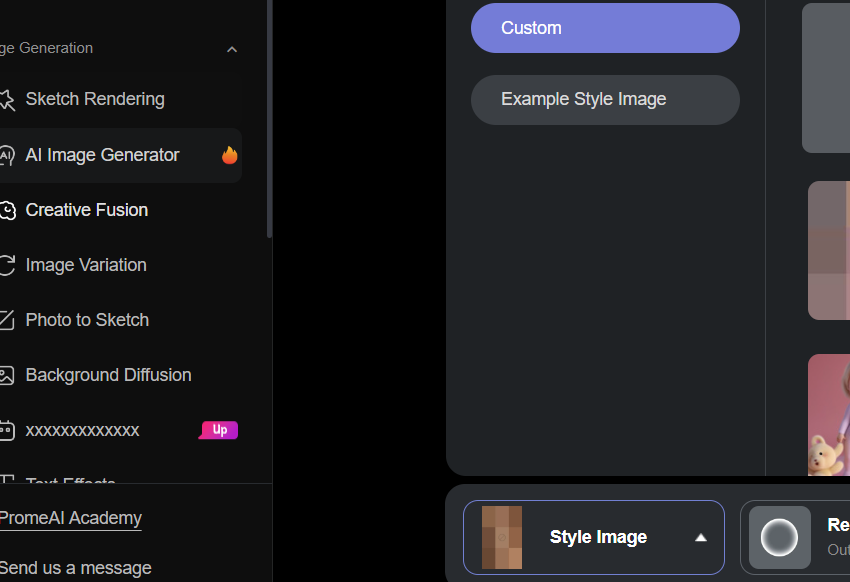Open the Image Variation menu item

tap(86, 265)
